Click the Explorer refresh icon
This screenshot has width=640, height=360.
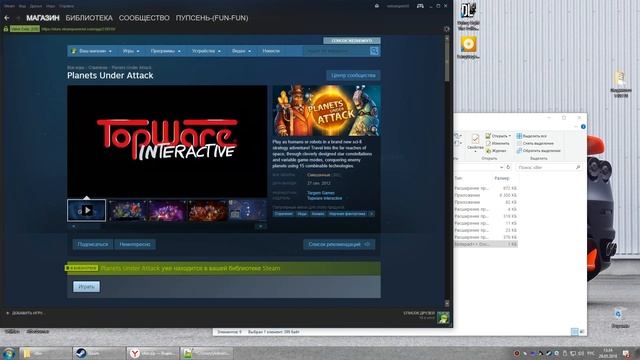point(509,167)
